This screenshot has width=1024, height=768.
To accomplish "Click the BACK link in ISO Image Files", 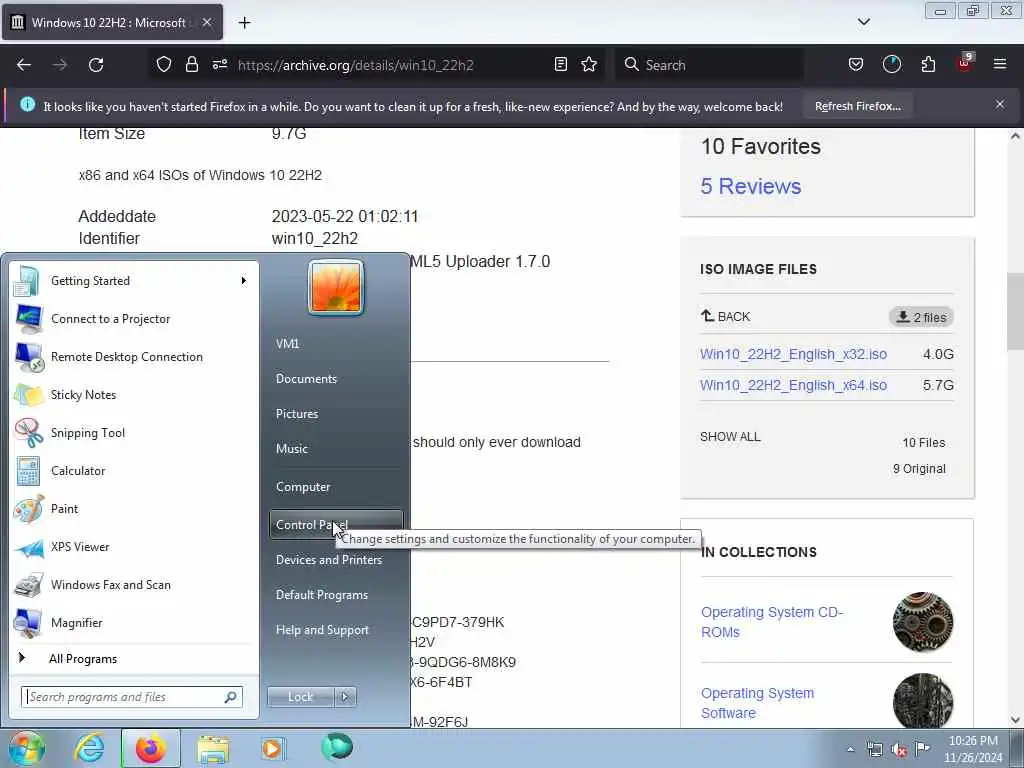I will (x=726, y=317).
